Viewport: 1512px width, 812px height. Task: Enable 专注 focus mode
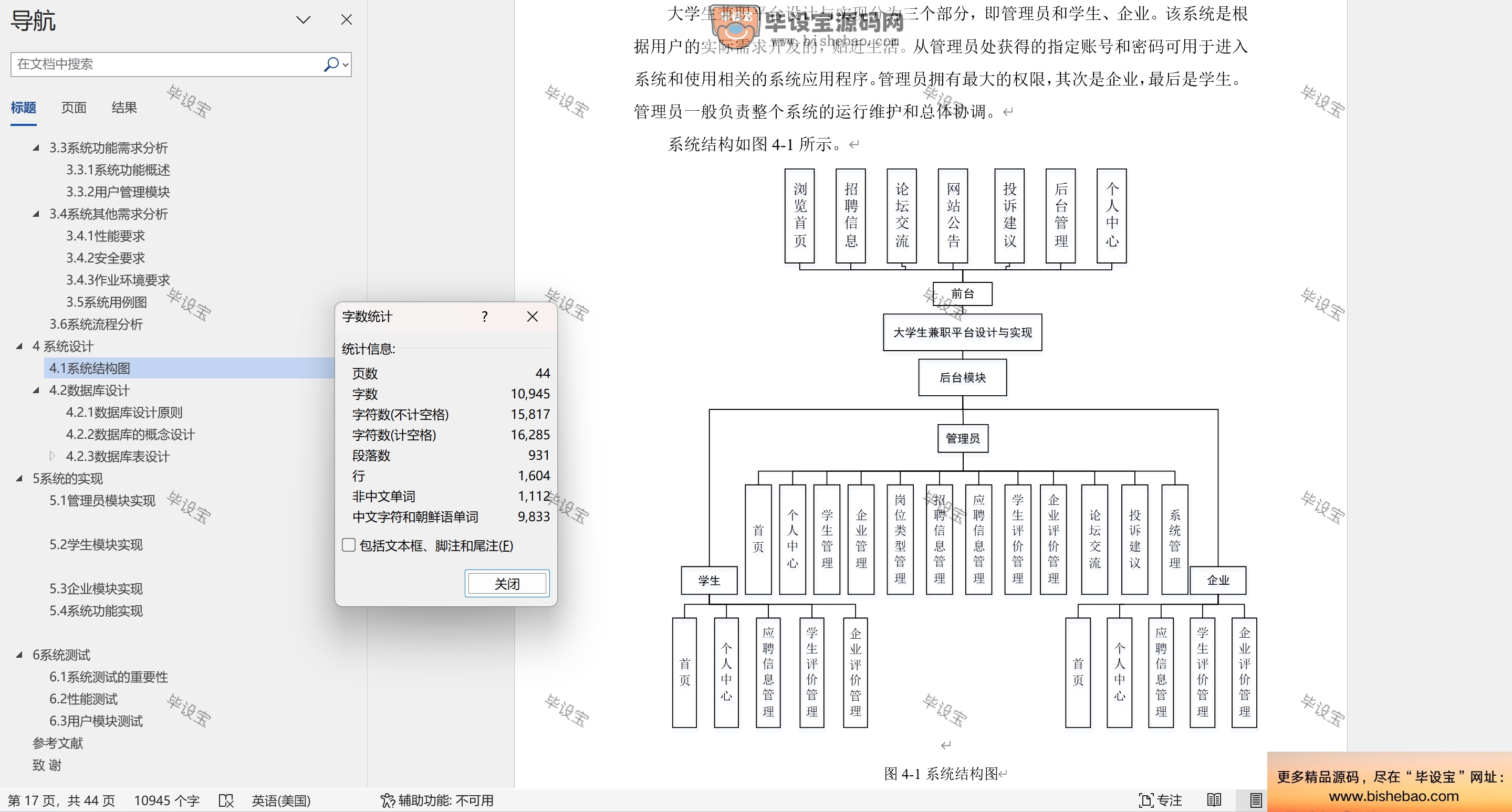(1161, 800)
